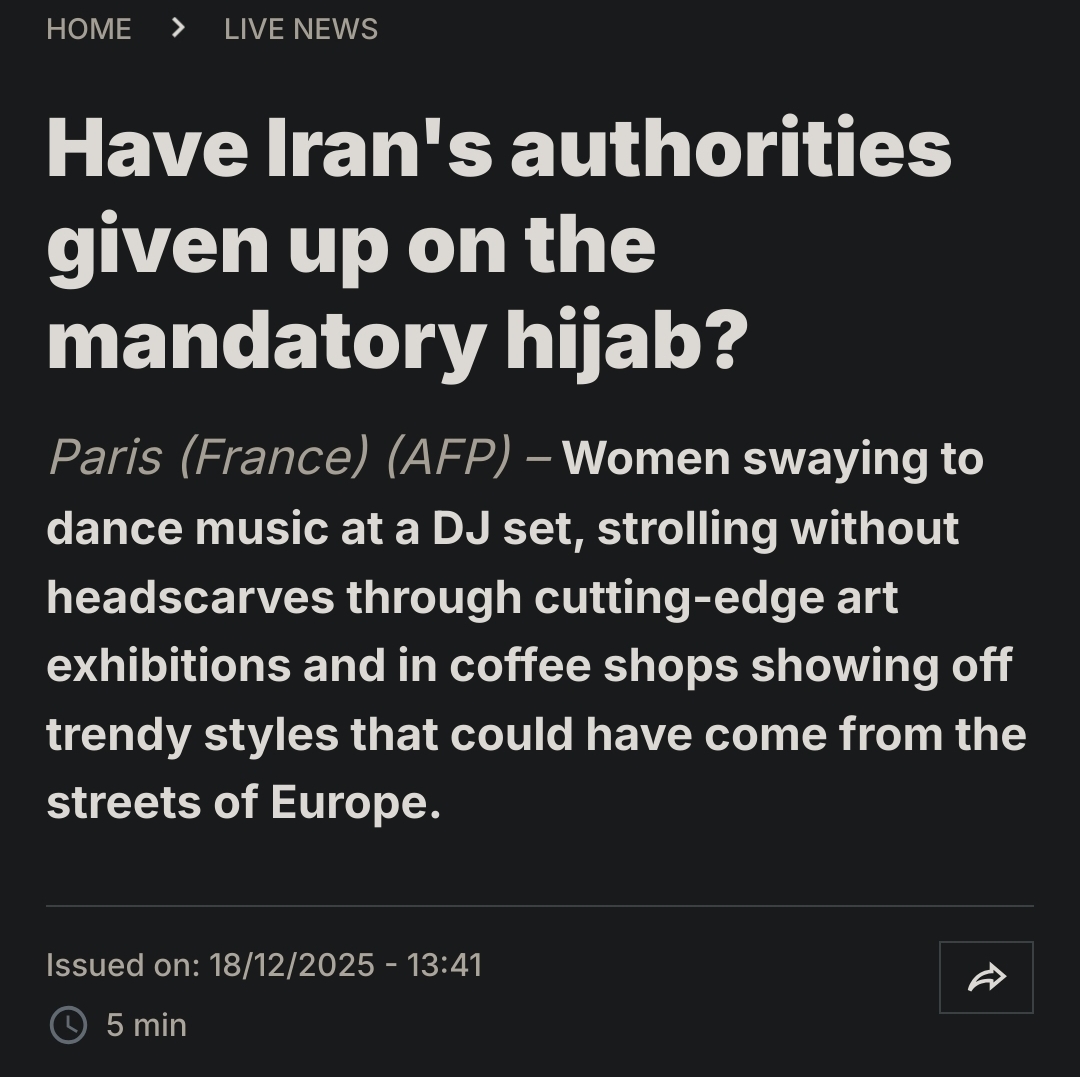This screenshot has height=1077, width=1080.
Task: Click the "5 min" reading time label
Action: point(146,1025)
